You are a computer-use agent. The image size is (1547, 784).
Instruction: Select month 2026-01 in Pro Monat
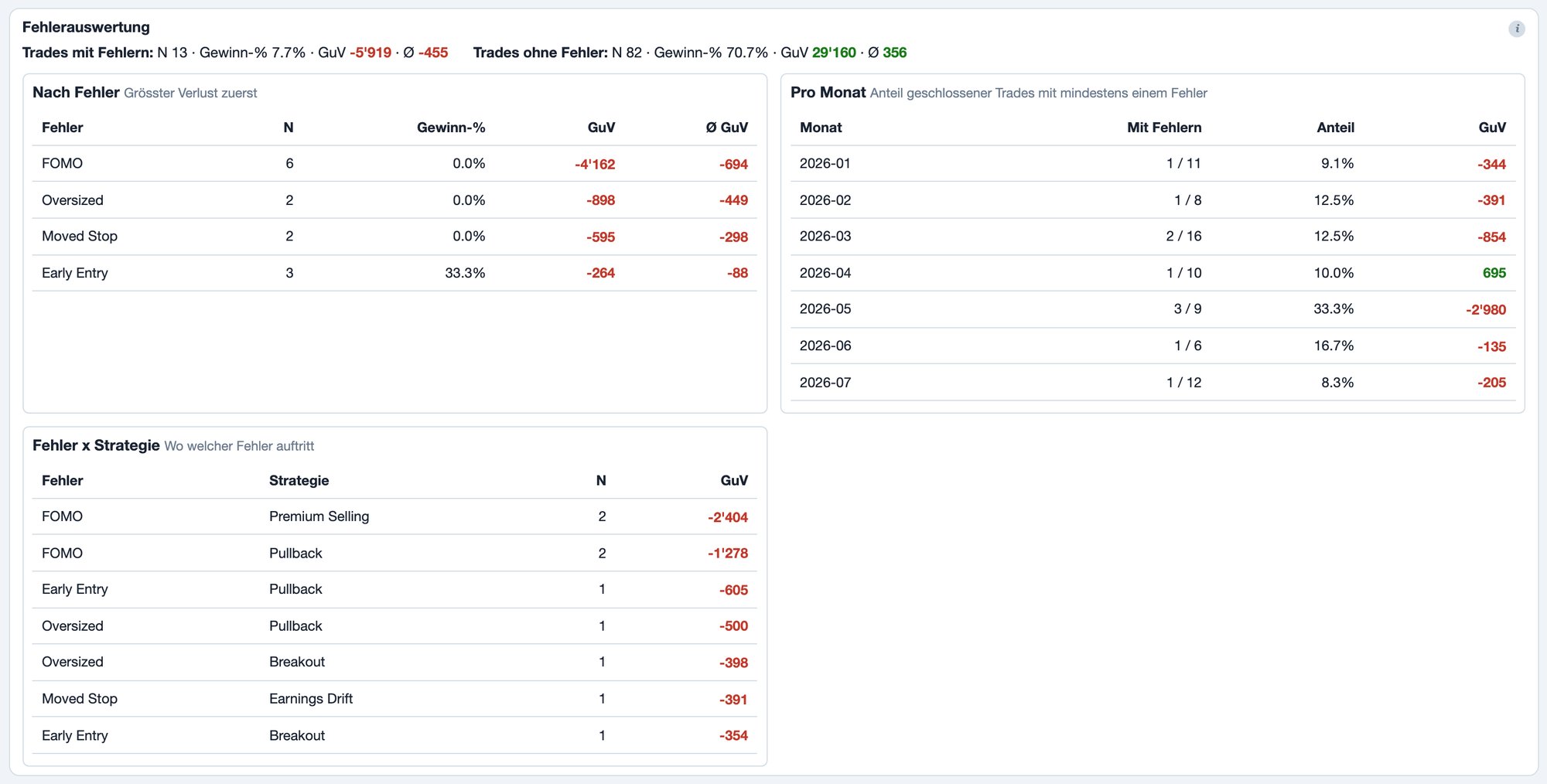pos(825,164)
